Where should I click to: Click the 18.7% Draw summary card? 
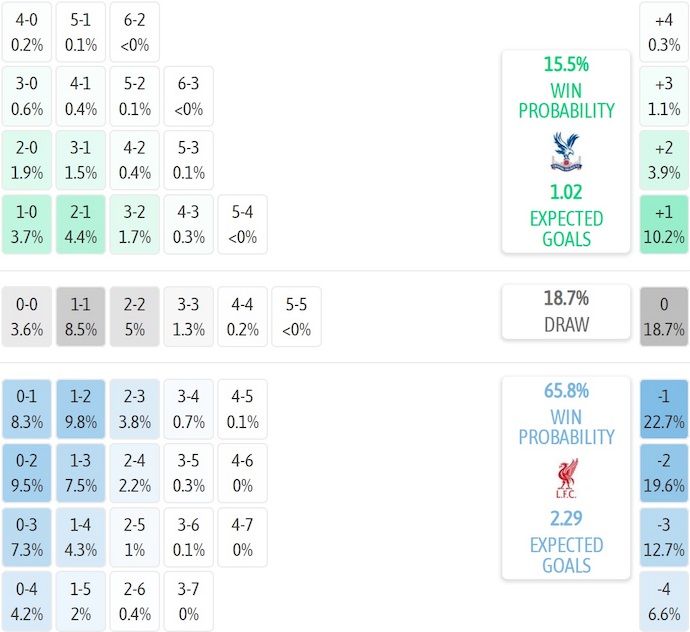(566, 311)
